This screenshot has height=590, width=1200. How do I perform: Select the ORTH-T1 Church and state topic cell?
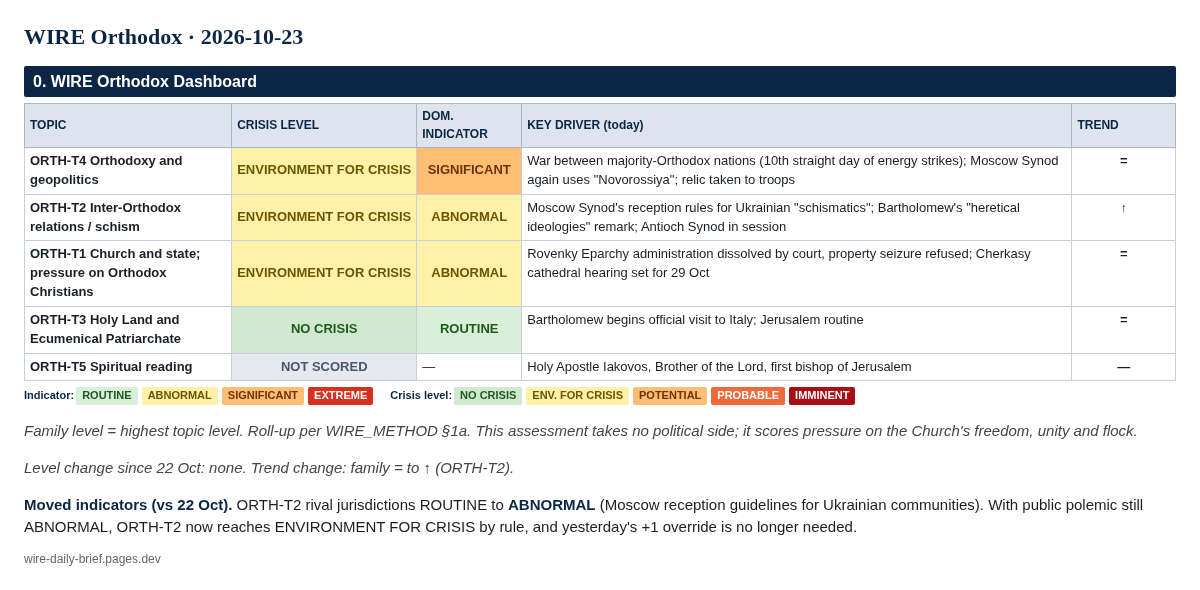click(x=128, y=274)
